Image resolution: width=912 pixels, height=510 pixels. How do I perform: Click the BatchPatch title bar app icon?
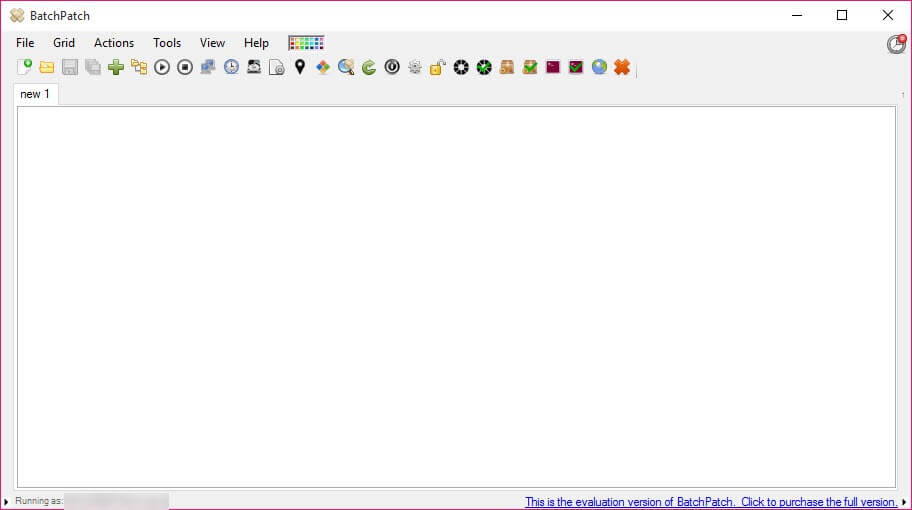pos(17,16)
